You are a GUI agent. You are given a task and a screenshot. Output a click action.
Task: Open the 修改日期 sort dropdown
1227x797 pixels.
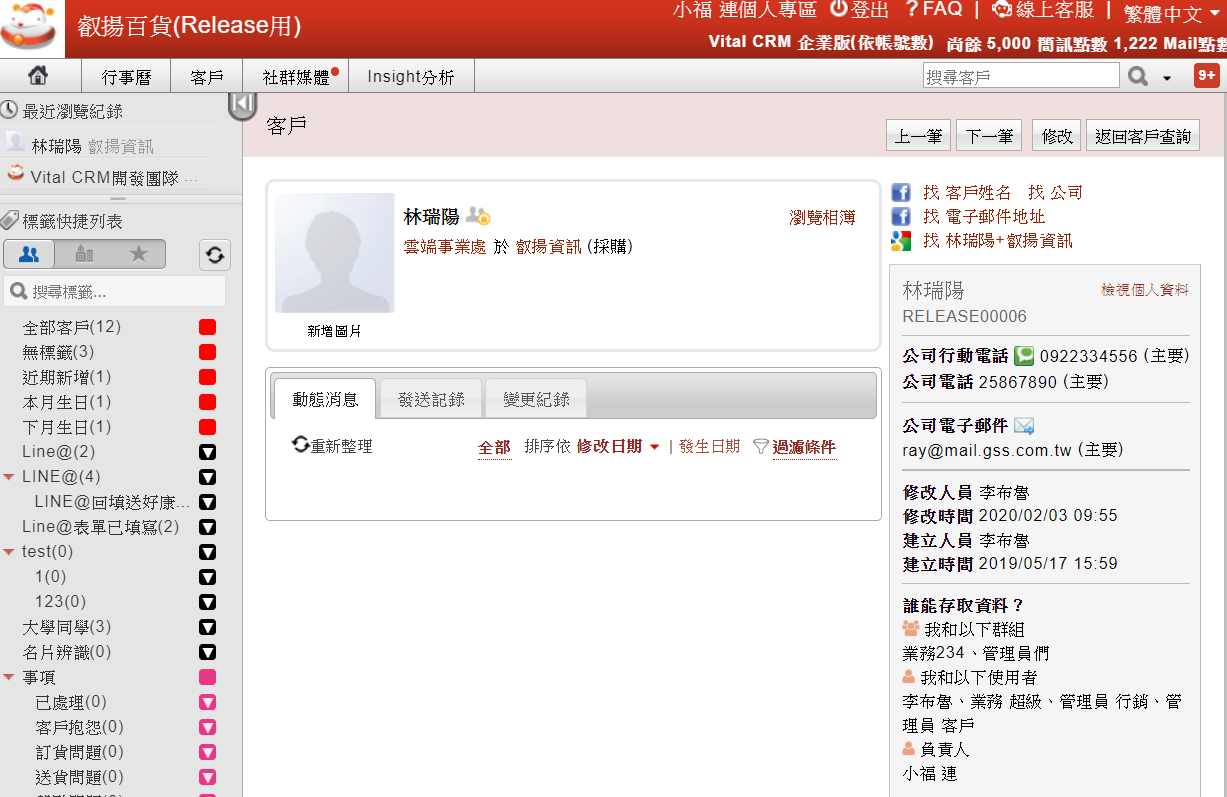click(x=655, y=447)
